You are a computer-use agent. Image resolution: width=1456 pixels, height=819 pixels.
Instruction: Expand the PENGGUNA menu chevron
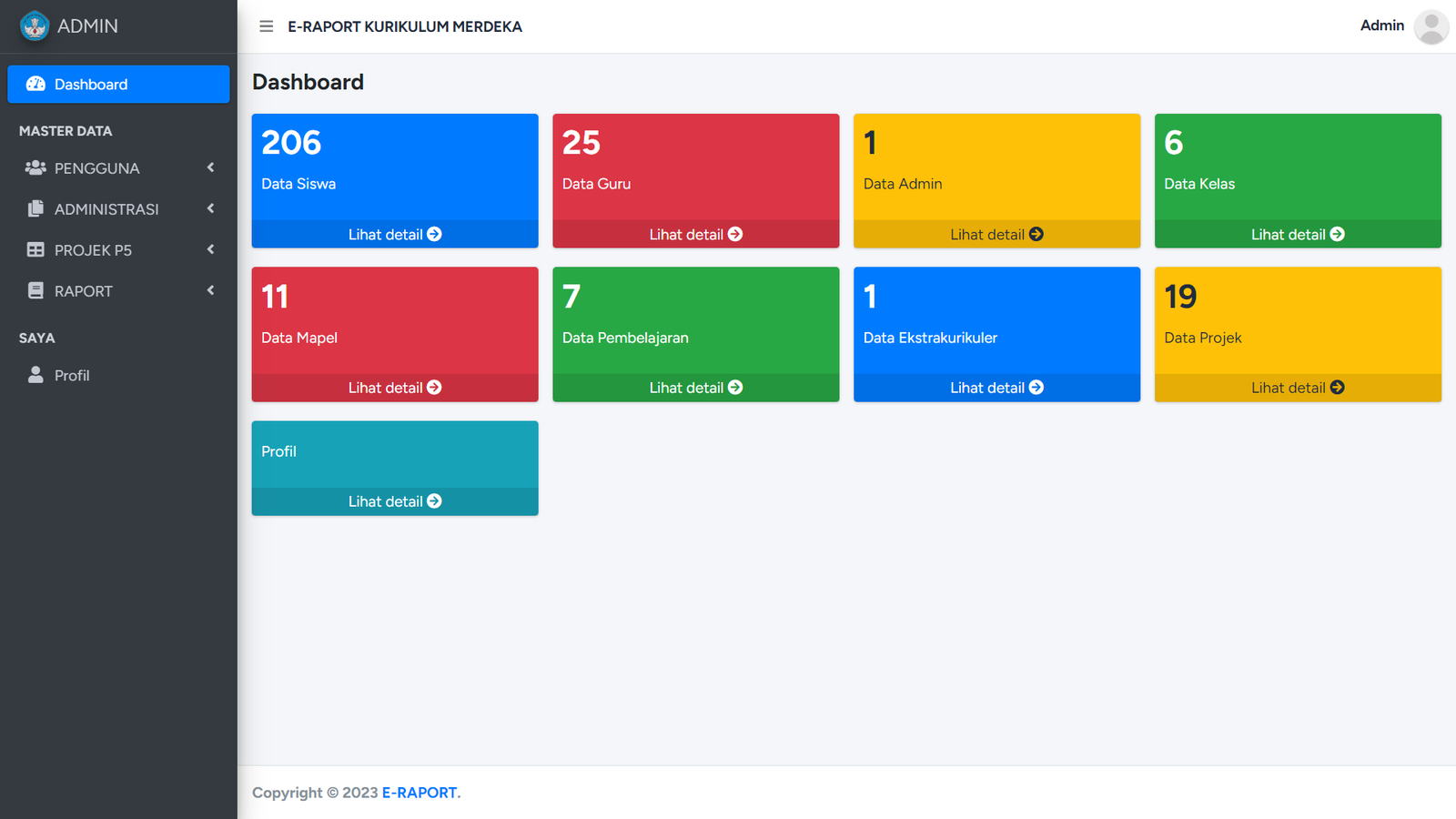[x=210, y=167]
